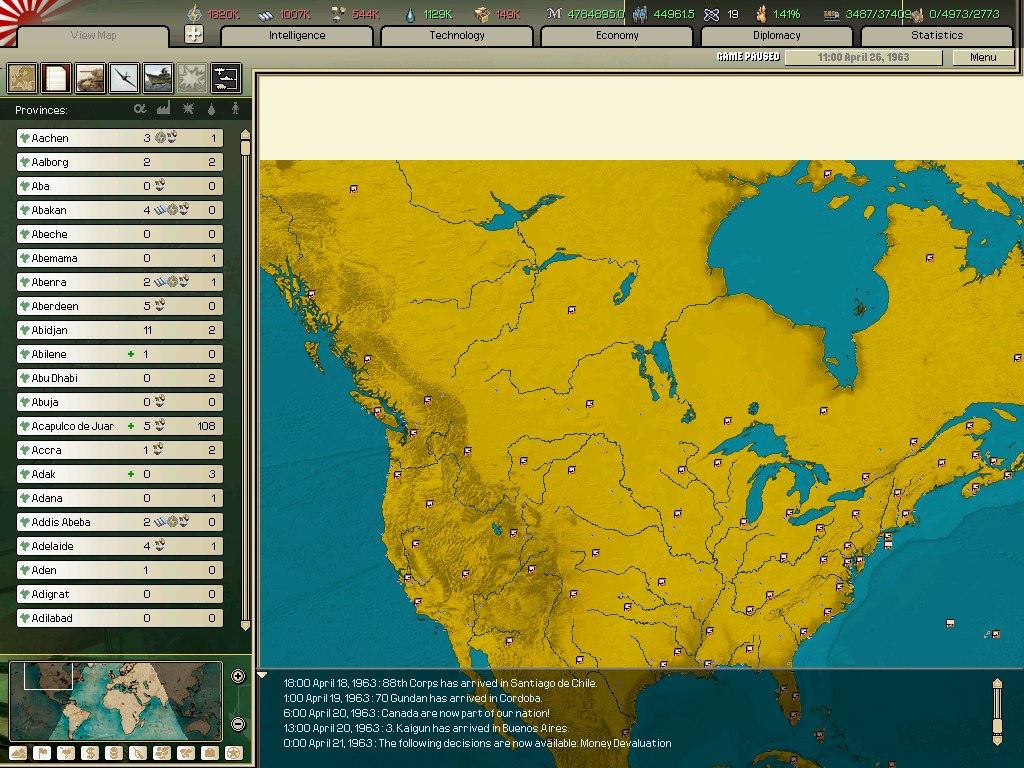Open the ledger screen via paper icon
The width and height of the screenshot is (1024, 768).
(55, 78)
